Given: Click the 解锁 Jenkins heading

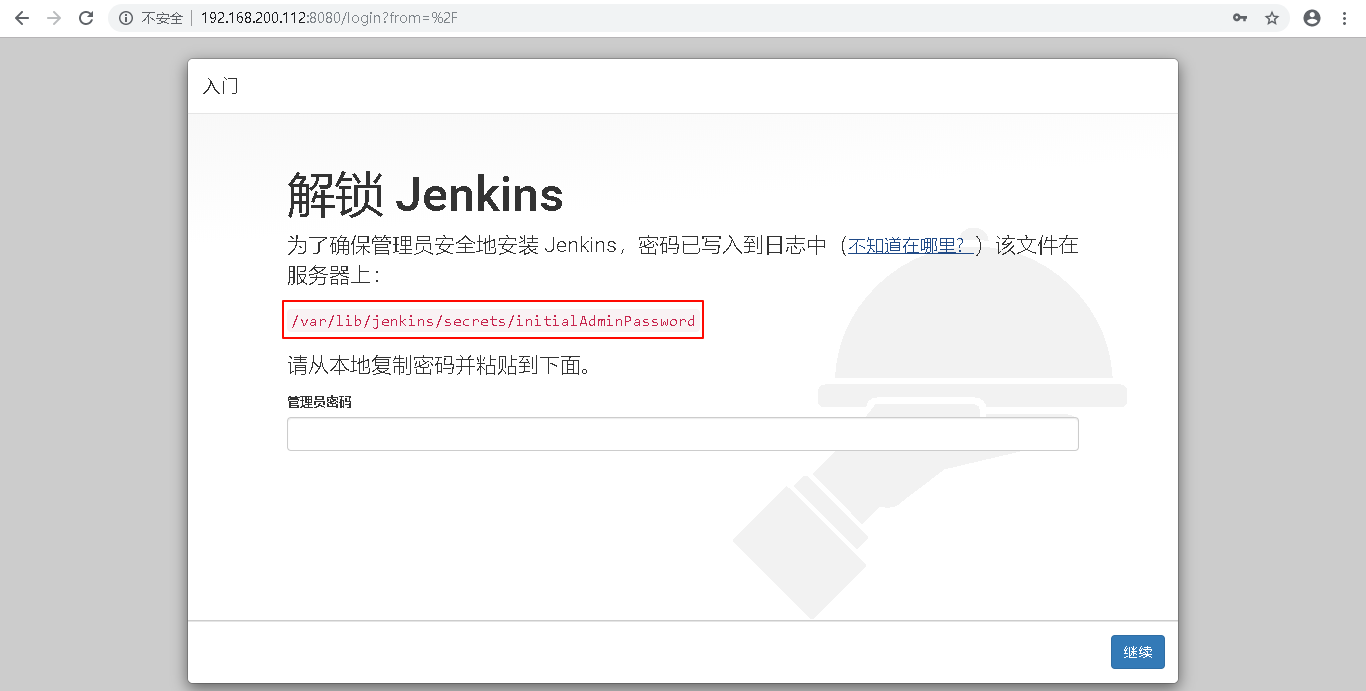Looking at the screenshot, I should 425,195.
